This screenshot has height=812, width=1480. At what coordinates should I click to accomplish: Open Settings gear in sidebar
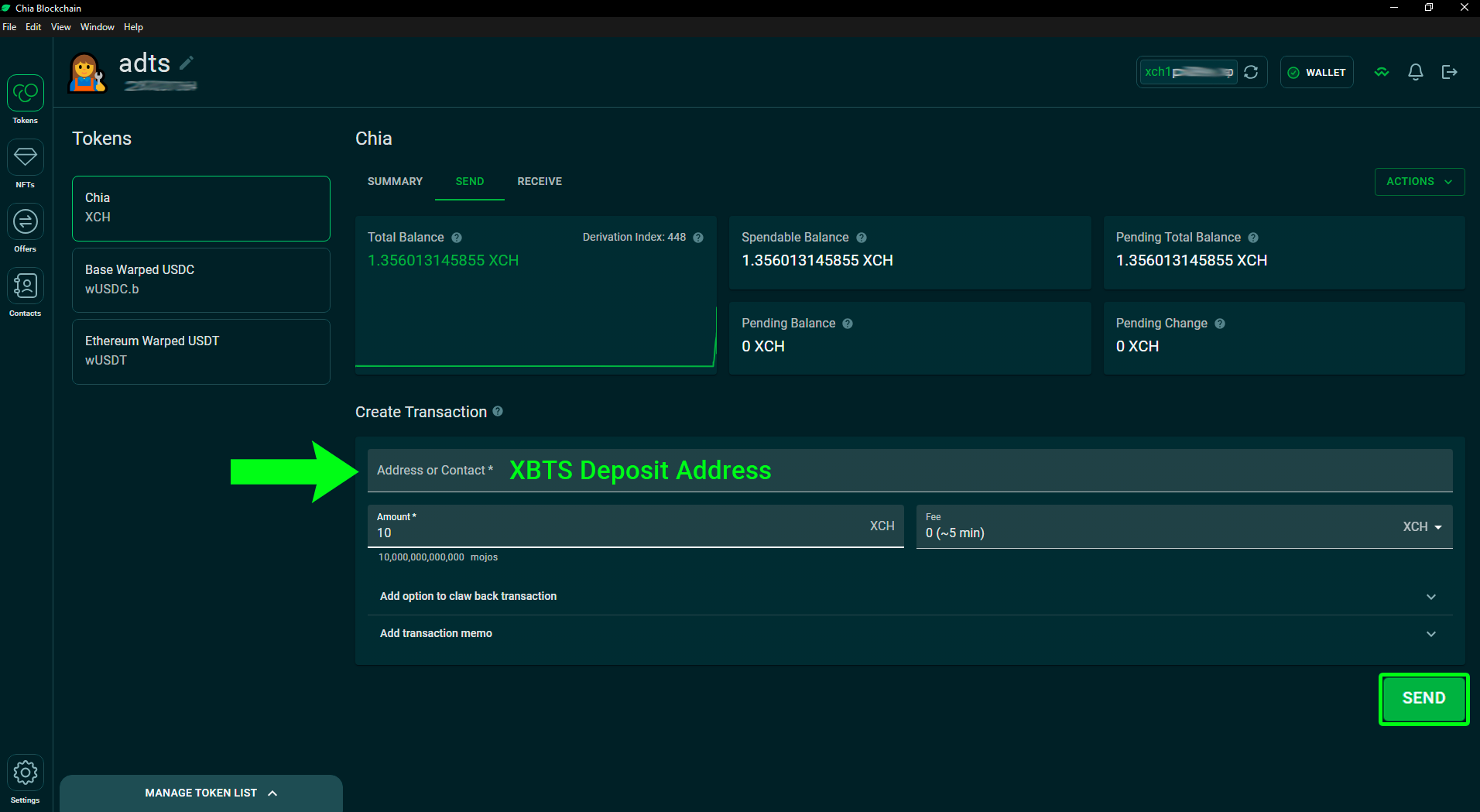26,779
